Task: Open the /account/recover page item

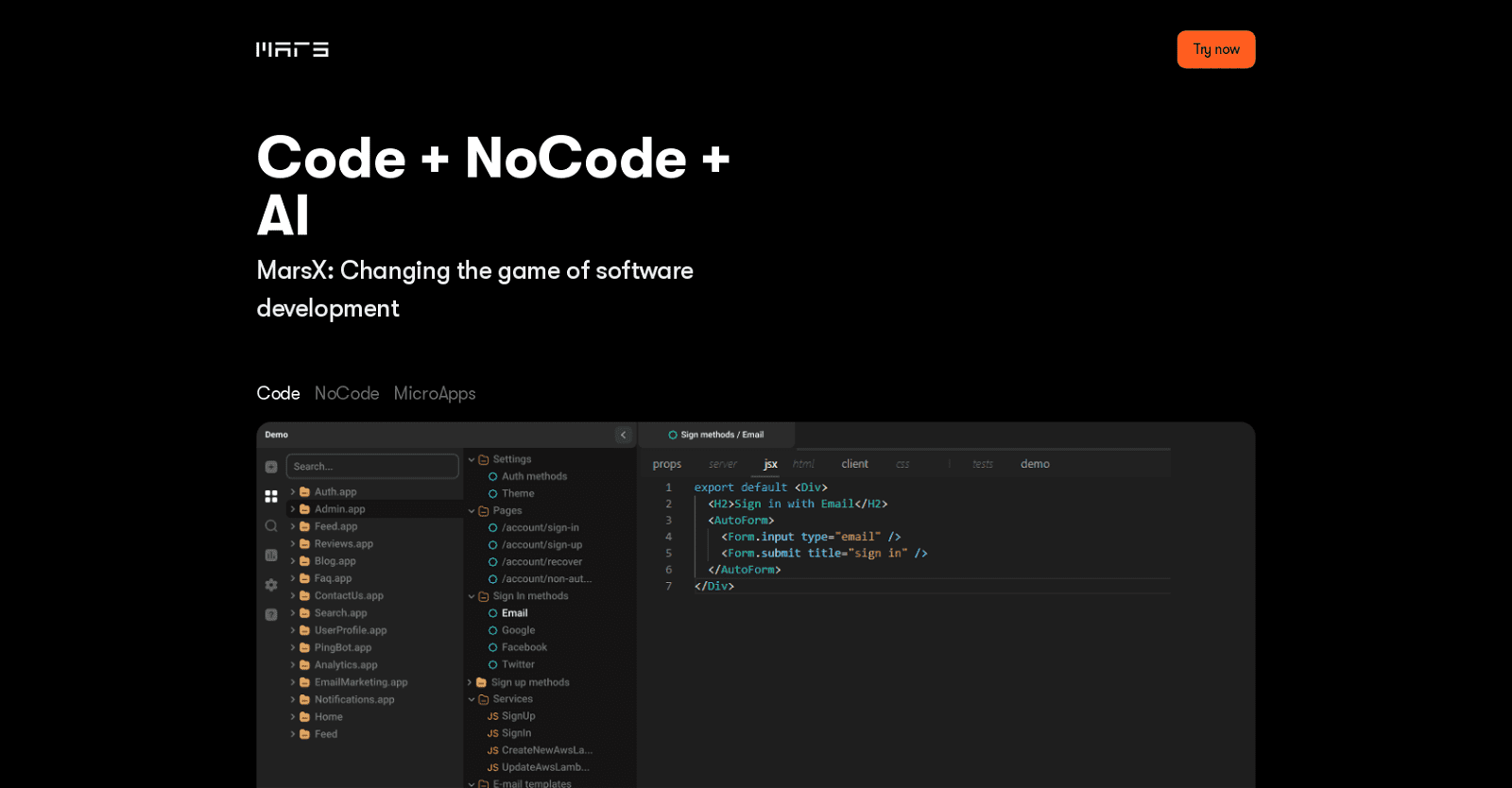Action: 541,562
